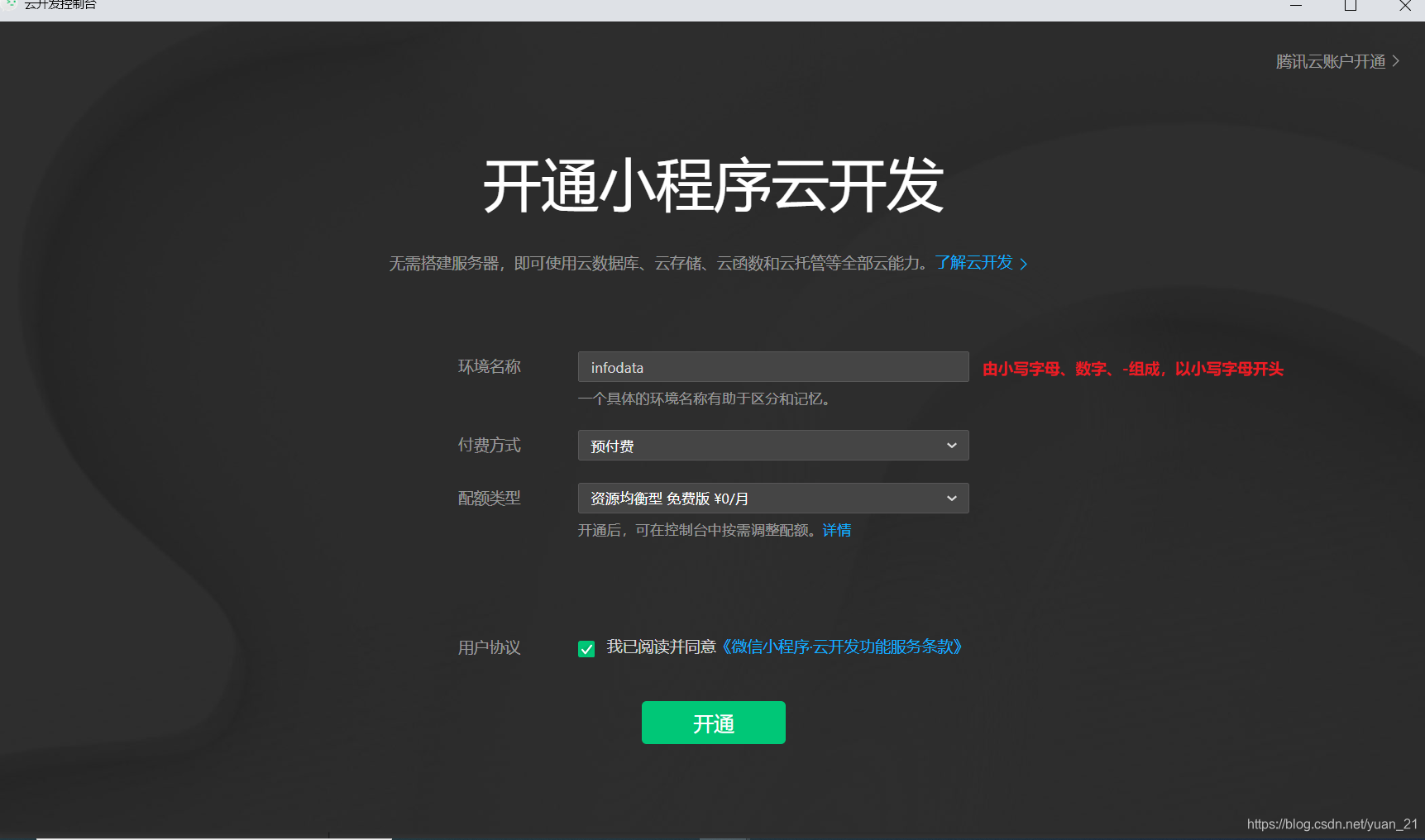Viewport: 1425px width, 840px height.
Task: Click the green 开通 button
Action: coord(714,723)
